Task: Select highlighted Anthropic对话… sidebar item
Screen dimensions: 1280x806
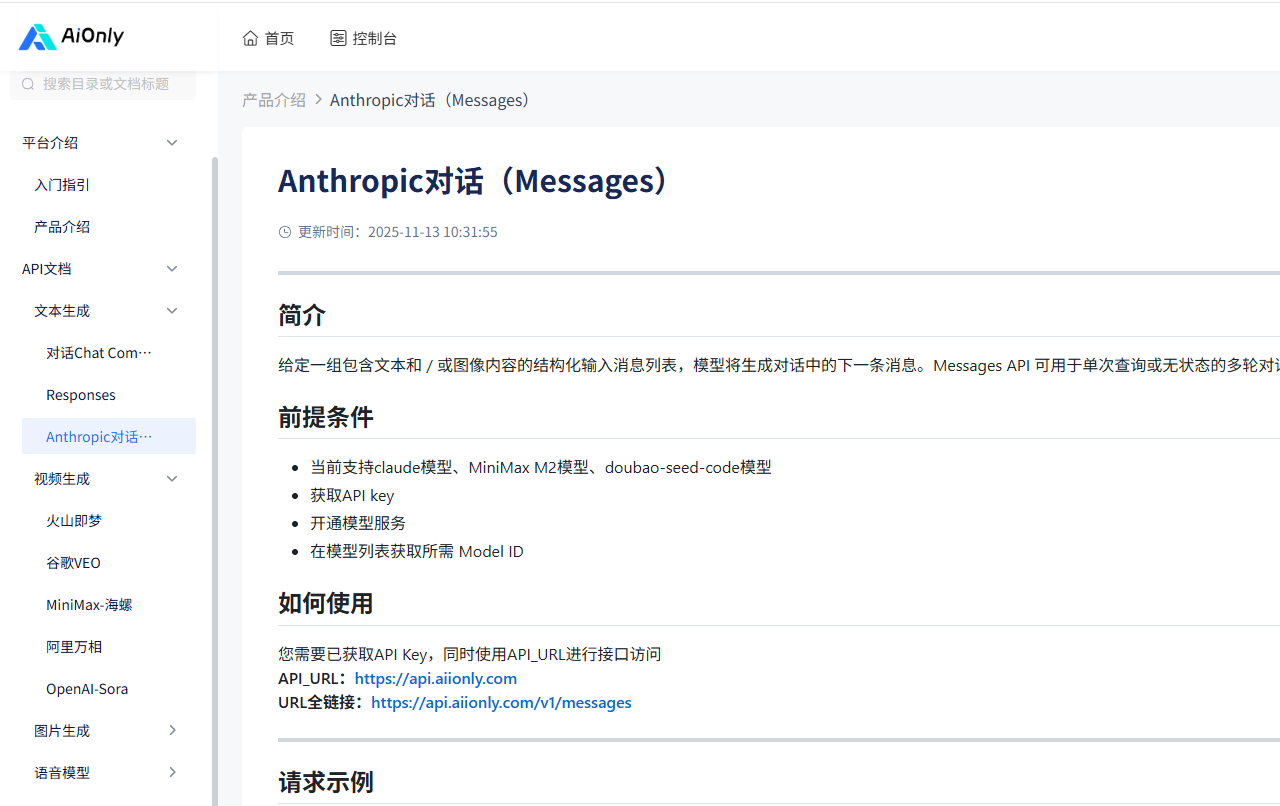Action: 109,437
